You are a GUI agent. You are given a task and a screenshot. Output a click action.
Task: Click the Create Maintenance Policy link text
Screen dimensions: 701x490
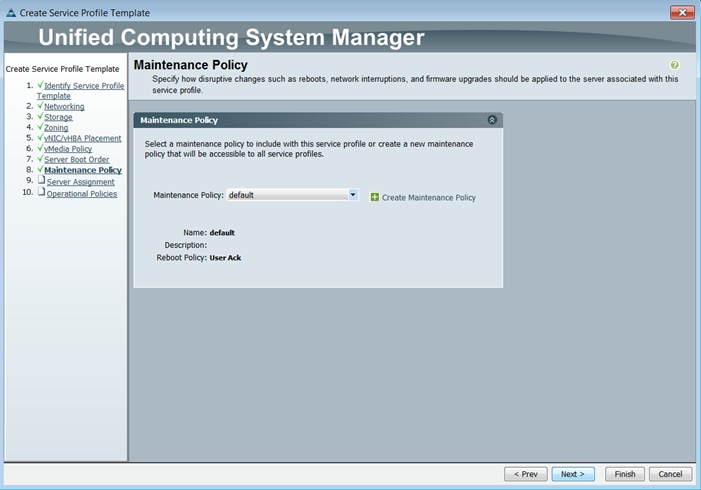click(428, 198)
